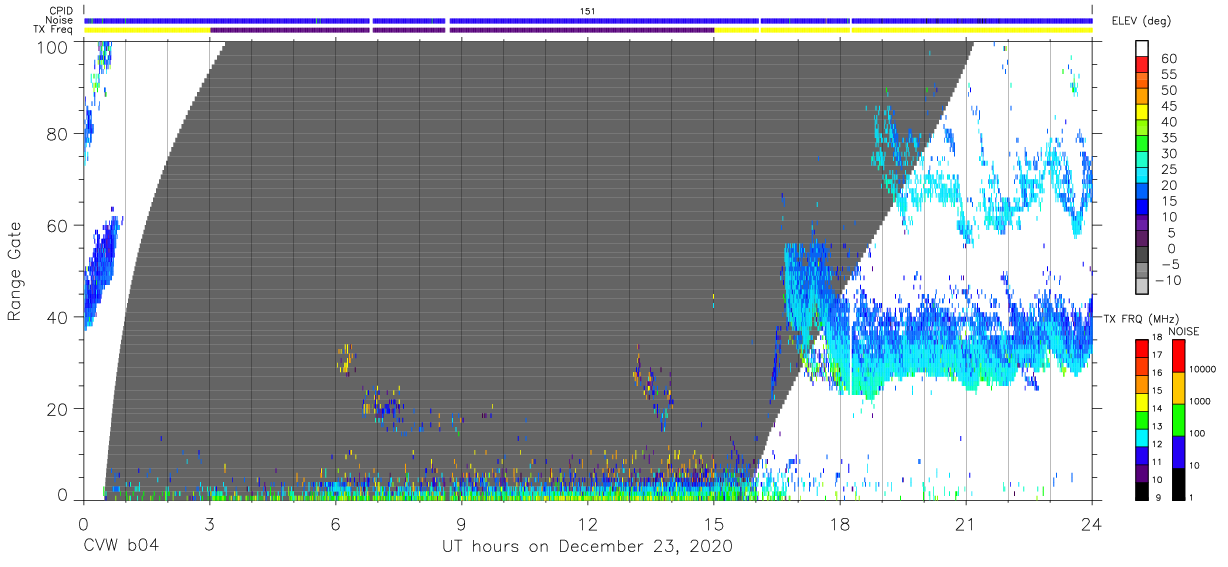The image size is (1228, 567).
Task: Click the UT hours on December 23, 2020 caption
Action: click(588, 547)
